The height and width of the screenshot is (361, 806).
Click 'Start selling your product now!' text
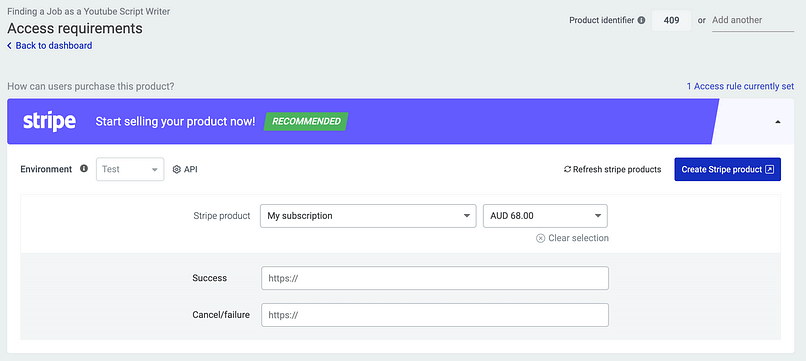175,122
